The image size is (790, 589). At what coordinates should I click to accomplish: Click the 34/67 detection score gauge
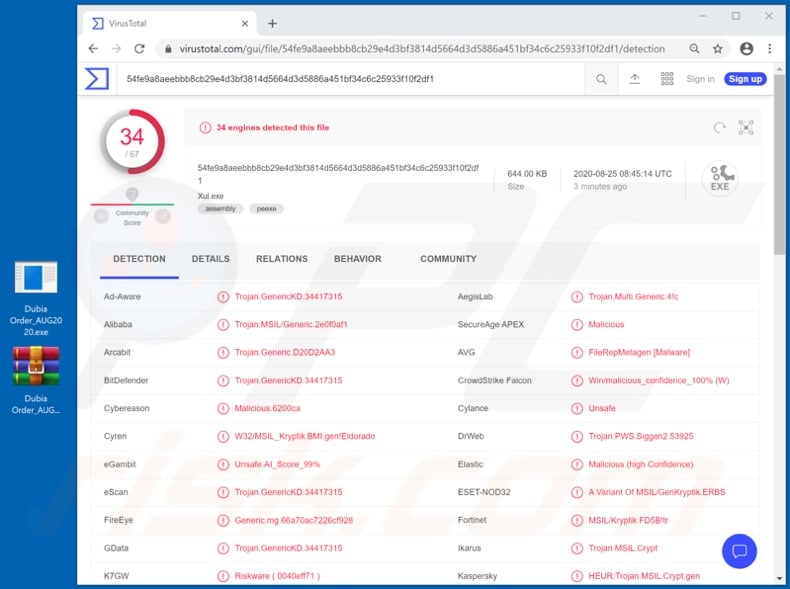[x=133, y=142]
